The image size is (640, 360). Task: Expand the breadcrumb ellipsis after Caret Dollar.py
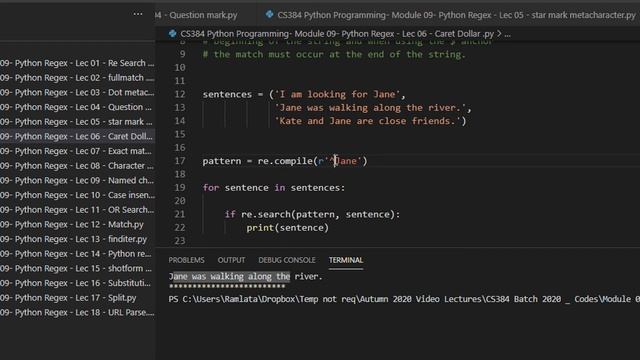coord(507,34)
